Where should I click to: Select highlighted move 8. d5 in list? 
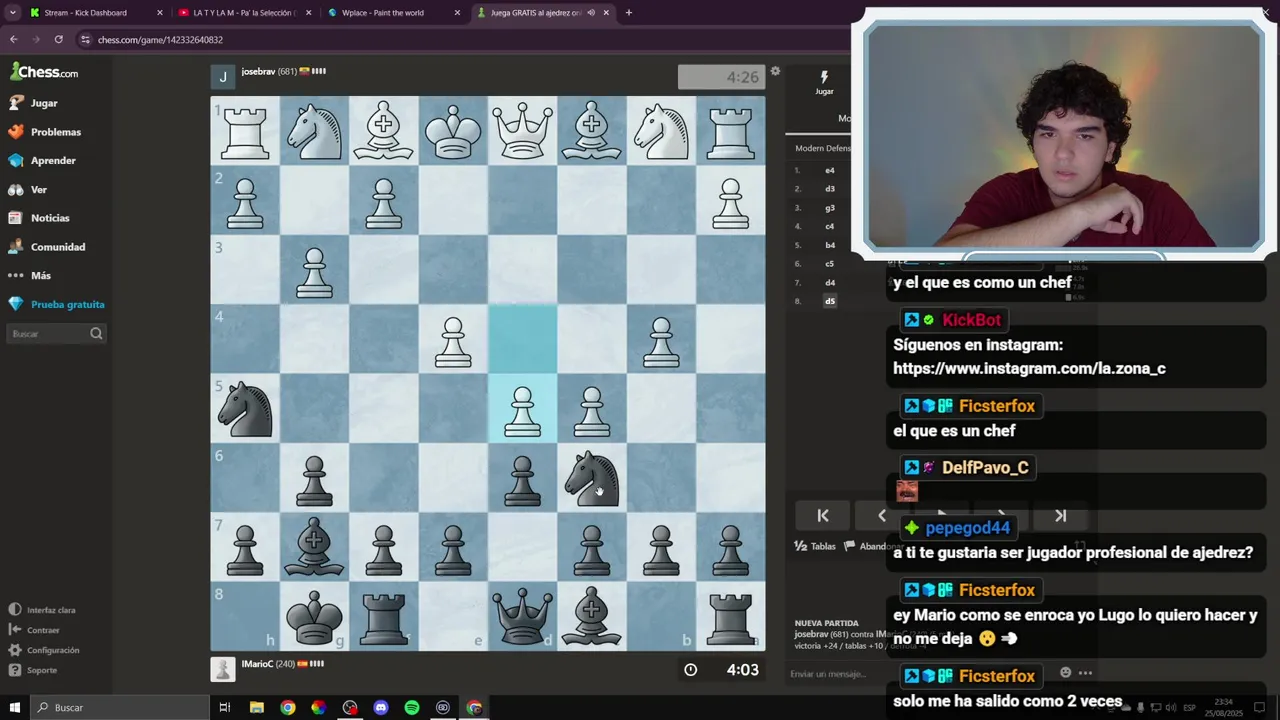click(830, 301)
